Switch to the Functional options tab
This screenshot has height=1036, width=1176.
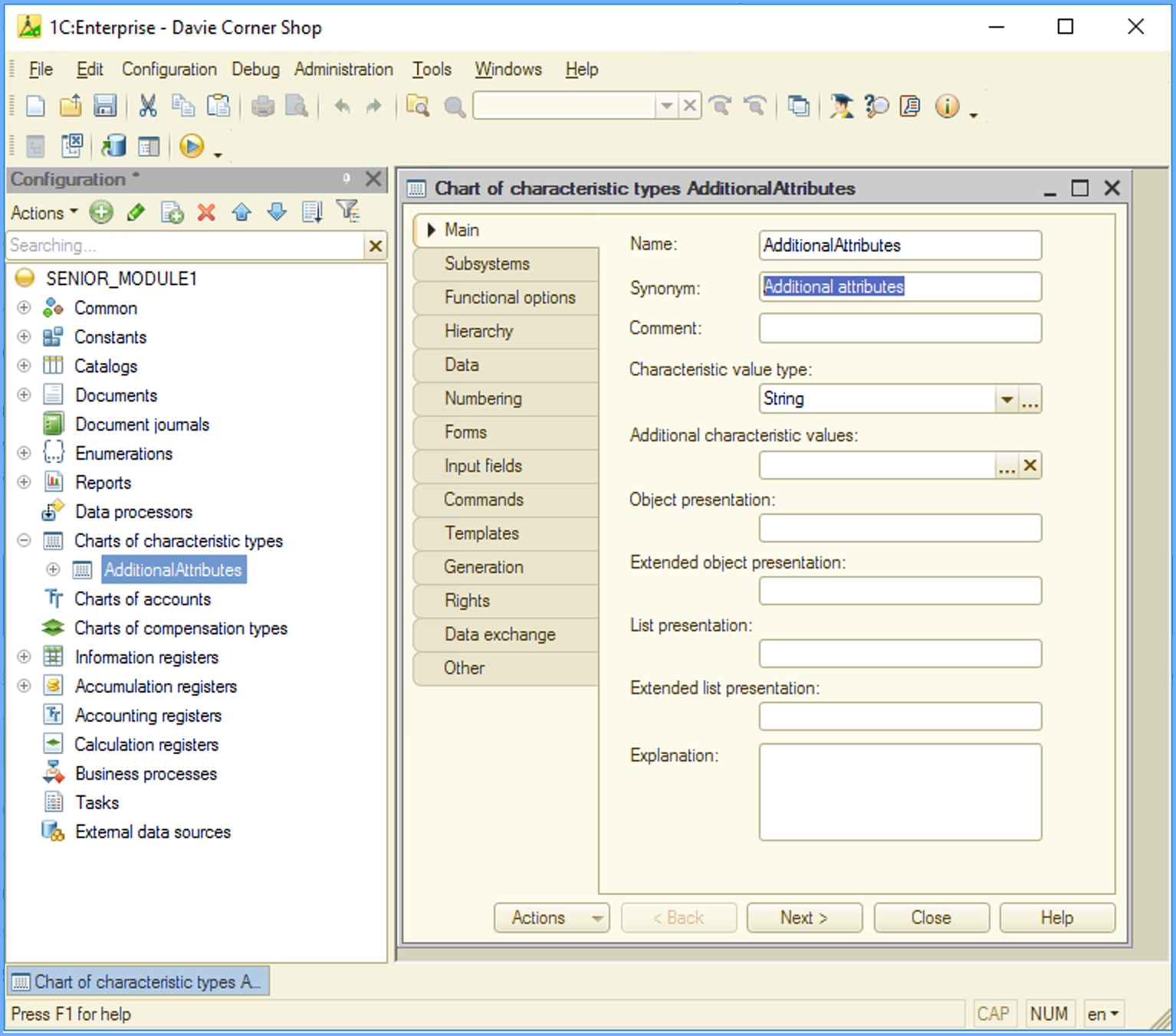[509, 297]
